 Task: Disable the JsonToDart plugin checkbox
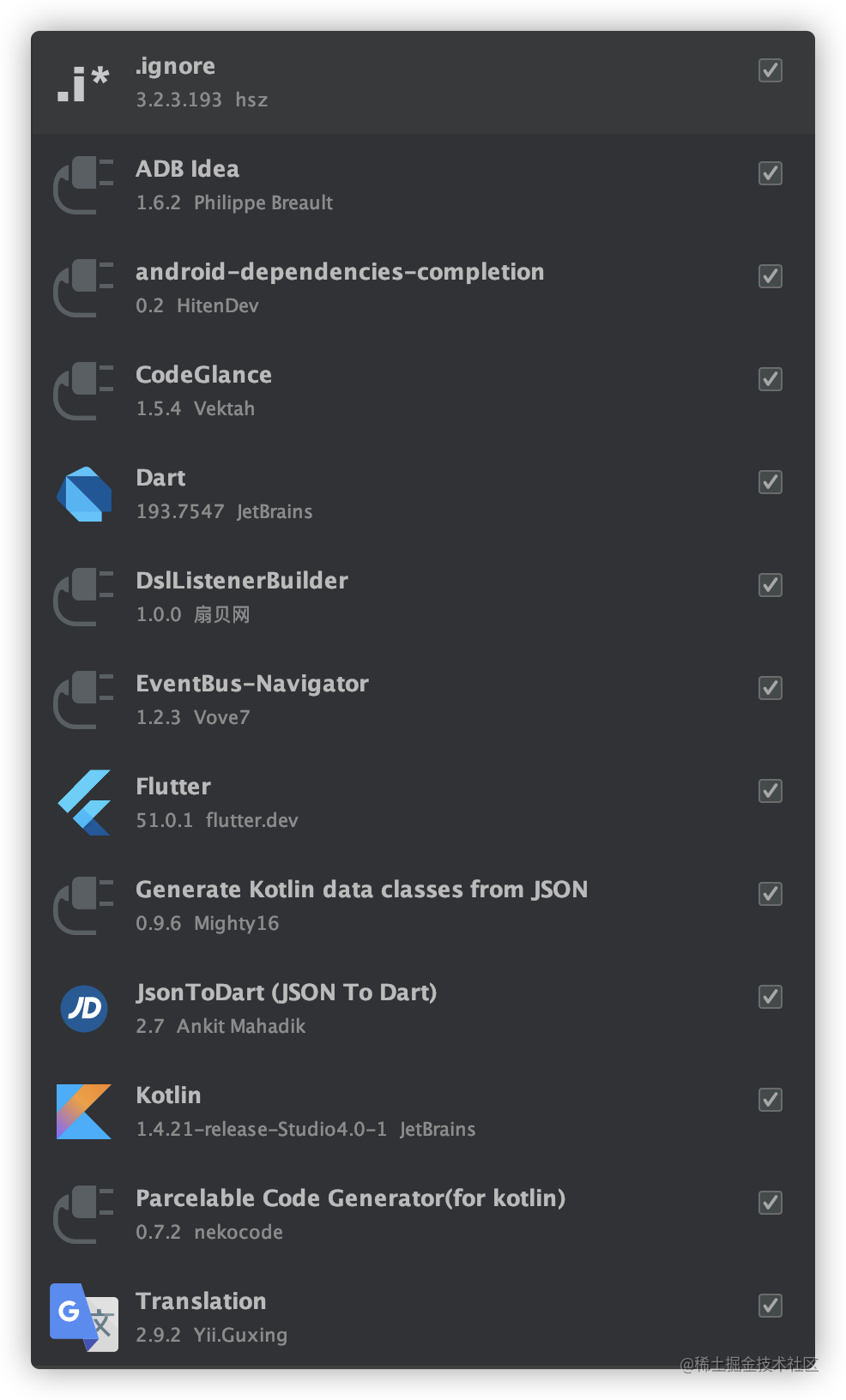[770, 997]
